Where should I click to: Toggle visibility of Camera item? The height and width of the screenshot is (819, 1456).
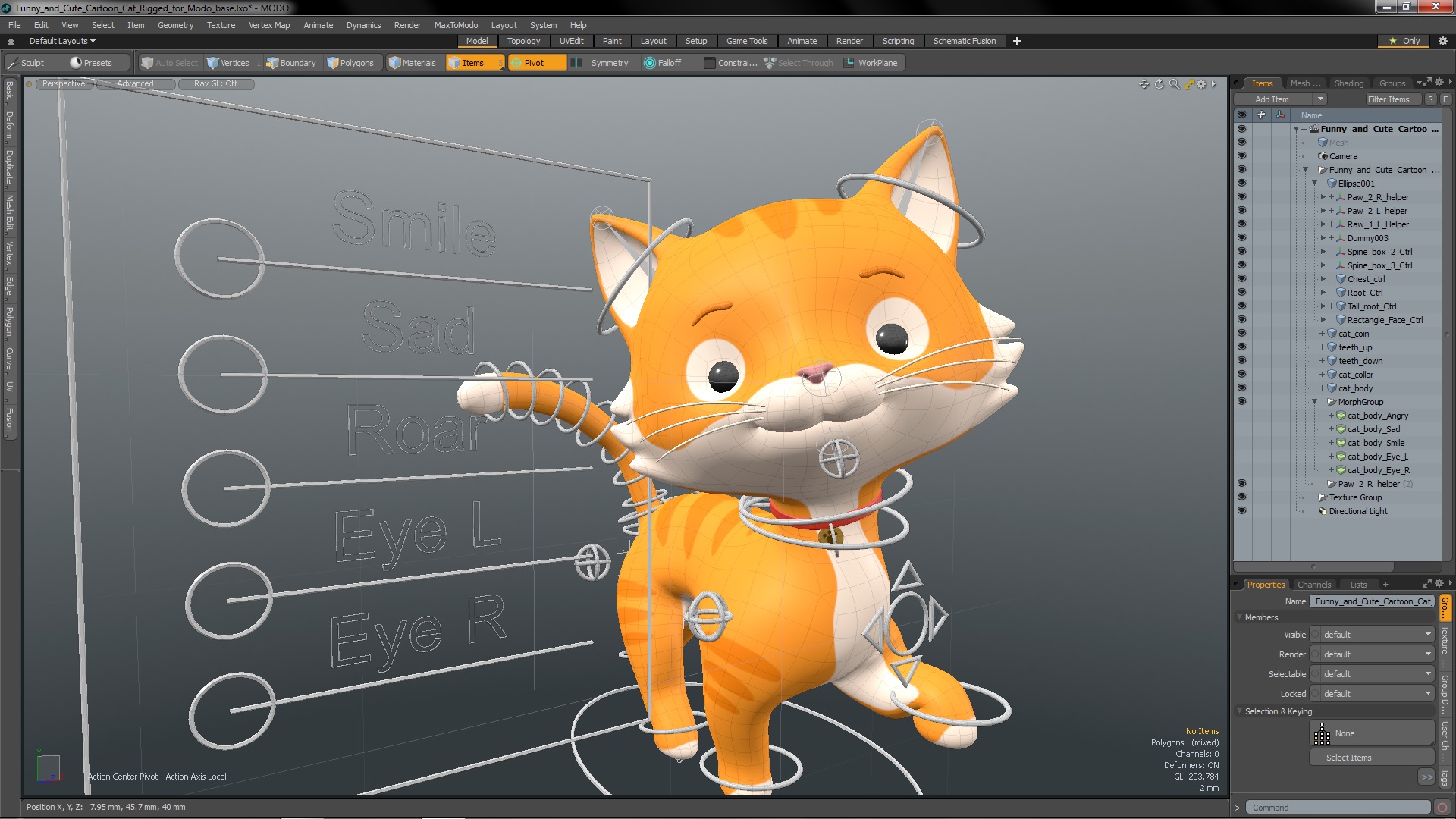click(1241, 156)
